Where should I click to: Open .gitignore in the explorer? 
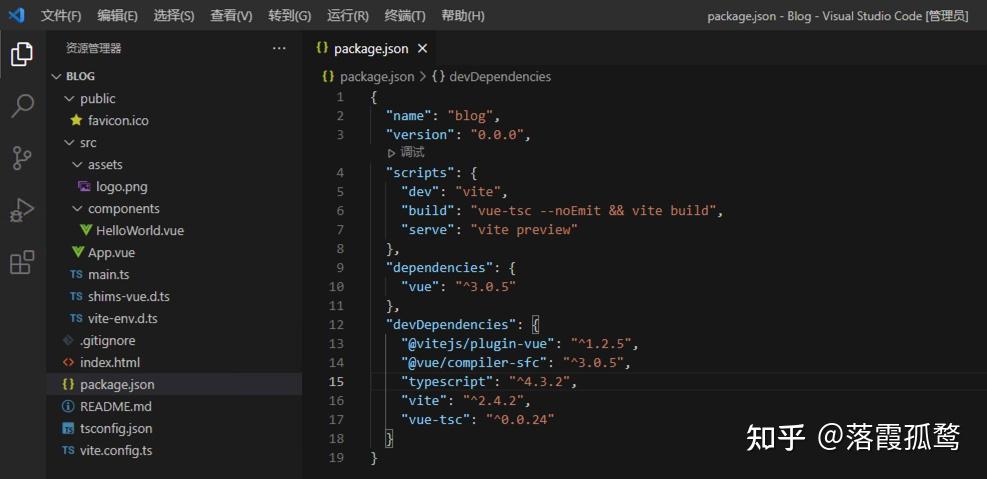108,341
